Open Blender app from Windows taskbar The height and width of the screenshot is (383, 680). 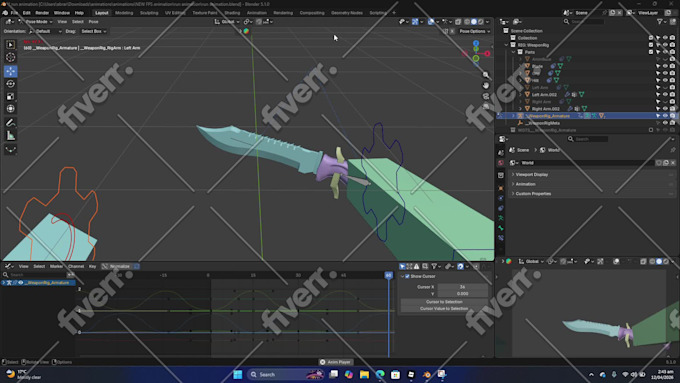(x=426, y=374)
